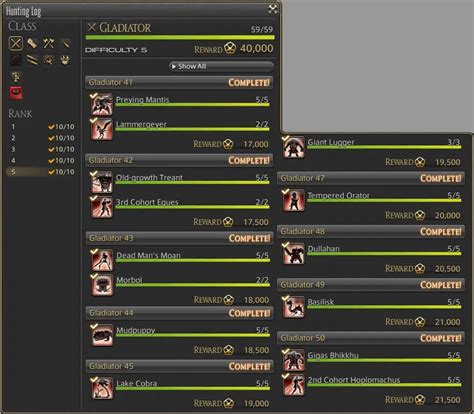474x414 pixels.
Task: Click the Gladiator 59/59 overall progress bar
Action: pyautogui.click(x=180, y=38)
